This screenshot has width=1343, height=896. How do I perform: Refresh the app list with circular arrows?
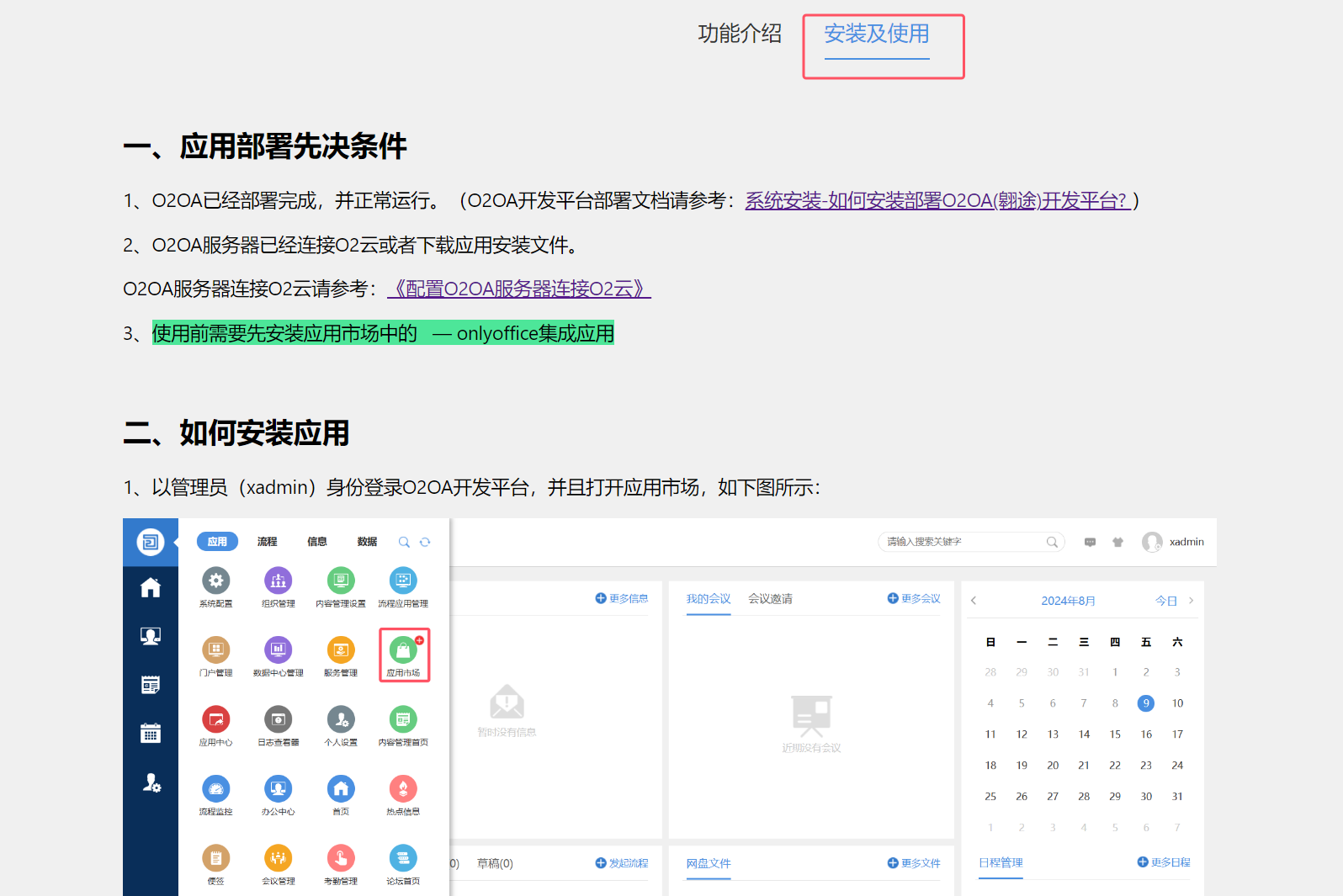click(x=425, y=542)
